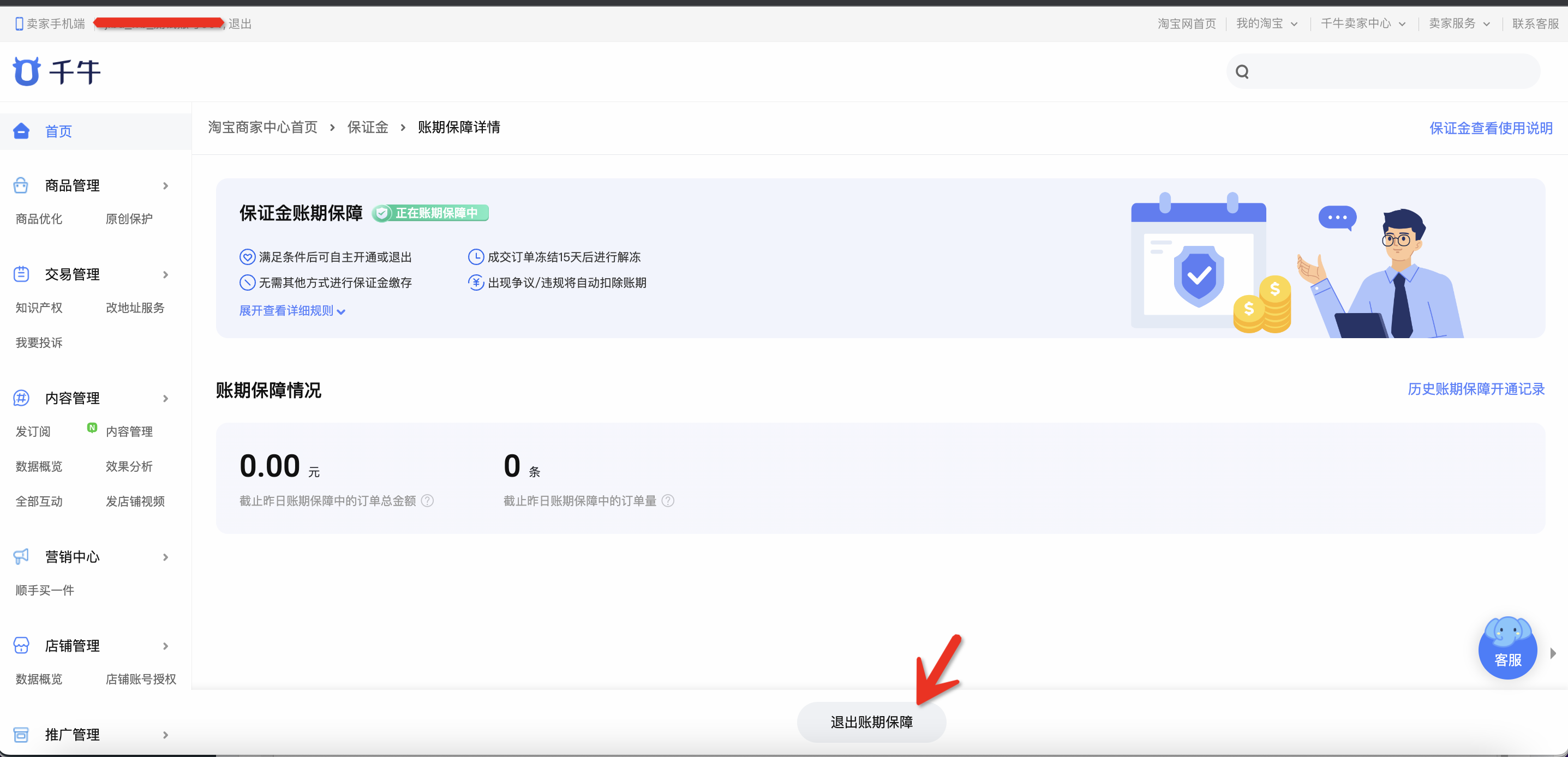Open 商品优化 sidebar item
Screen dimensions: 1568x757
[x=39, y=219]
